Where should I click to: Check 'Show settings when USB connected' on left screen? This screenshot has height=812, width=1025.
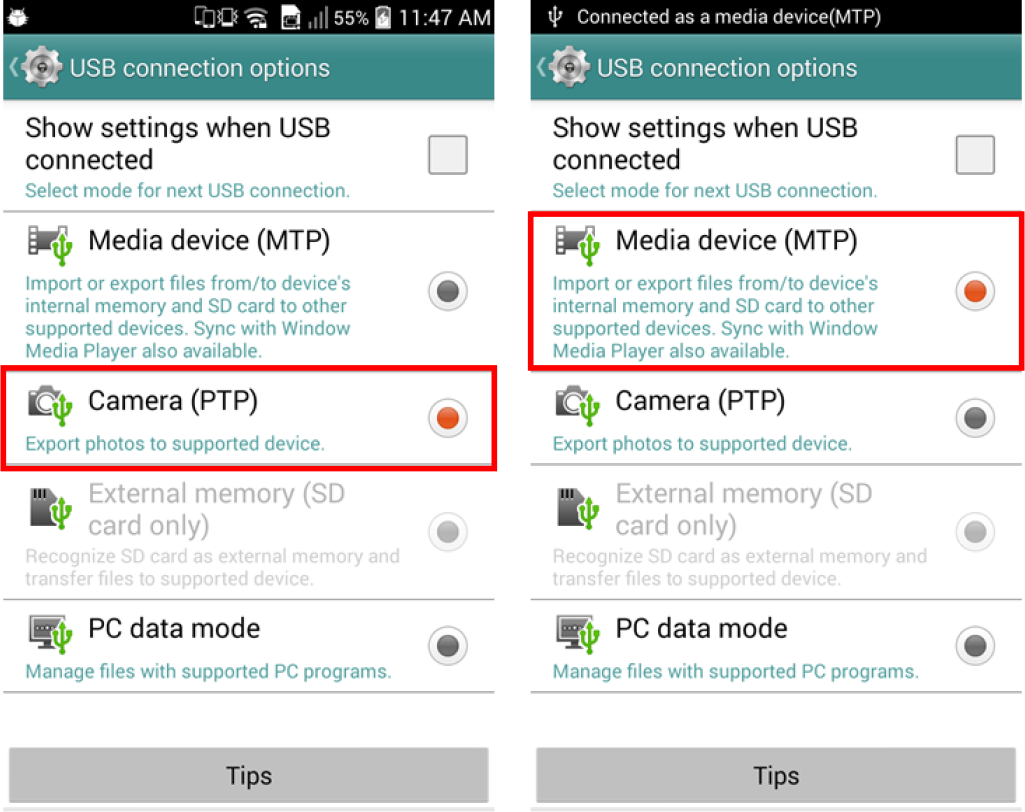tap(448, 155)
